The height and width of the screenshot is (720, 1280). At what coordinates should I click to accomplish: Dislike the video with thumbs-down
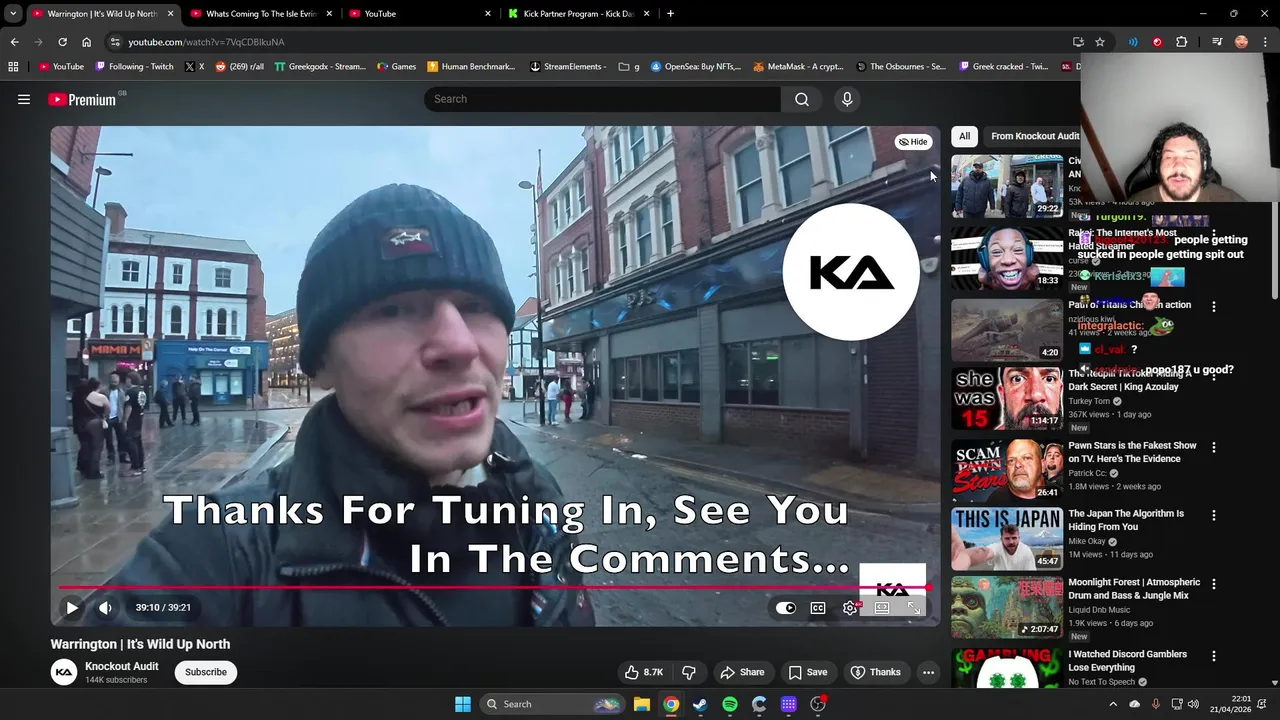tap(688, 672)
